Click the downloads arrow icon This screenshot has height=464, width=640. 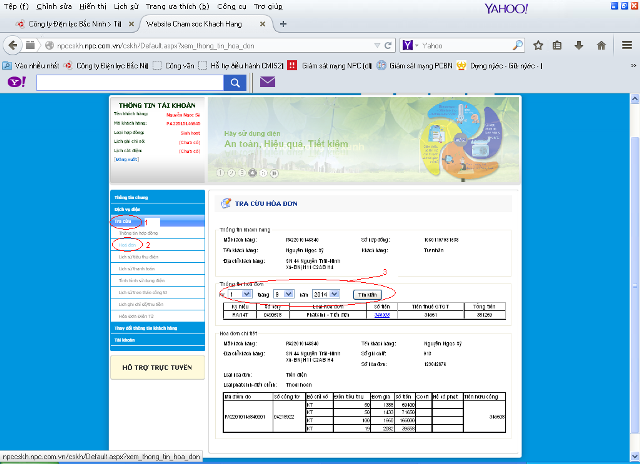(x=580, y=45)
